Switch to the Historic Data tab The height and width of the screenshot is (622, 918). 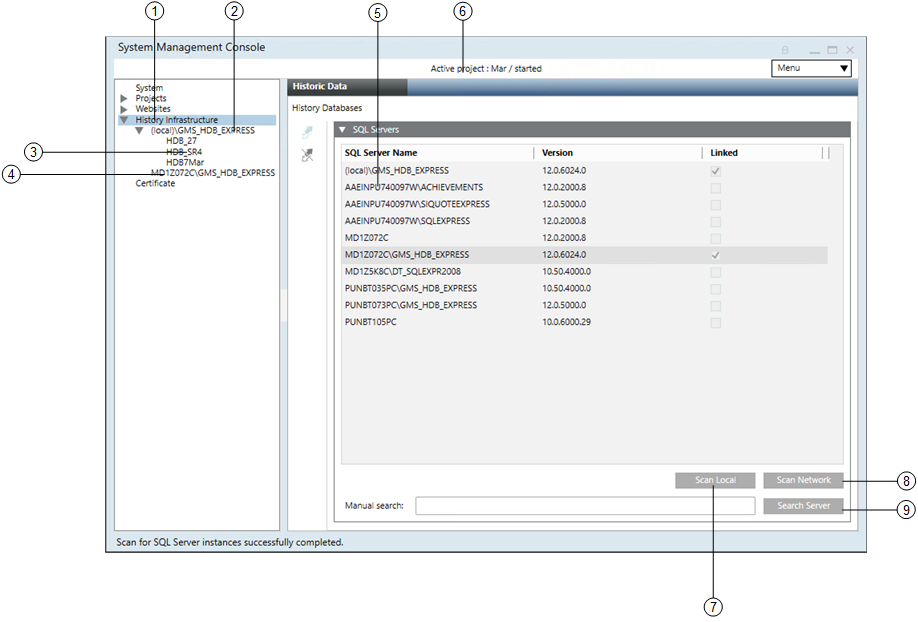[x=346, y=87]
